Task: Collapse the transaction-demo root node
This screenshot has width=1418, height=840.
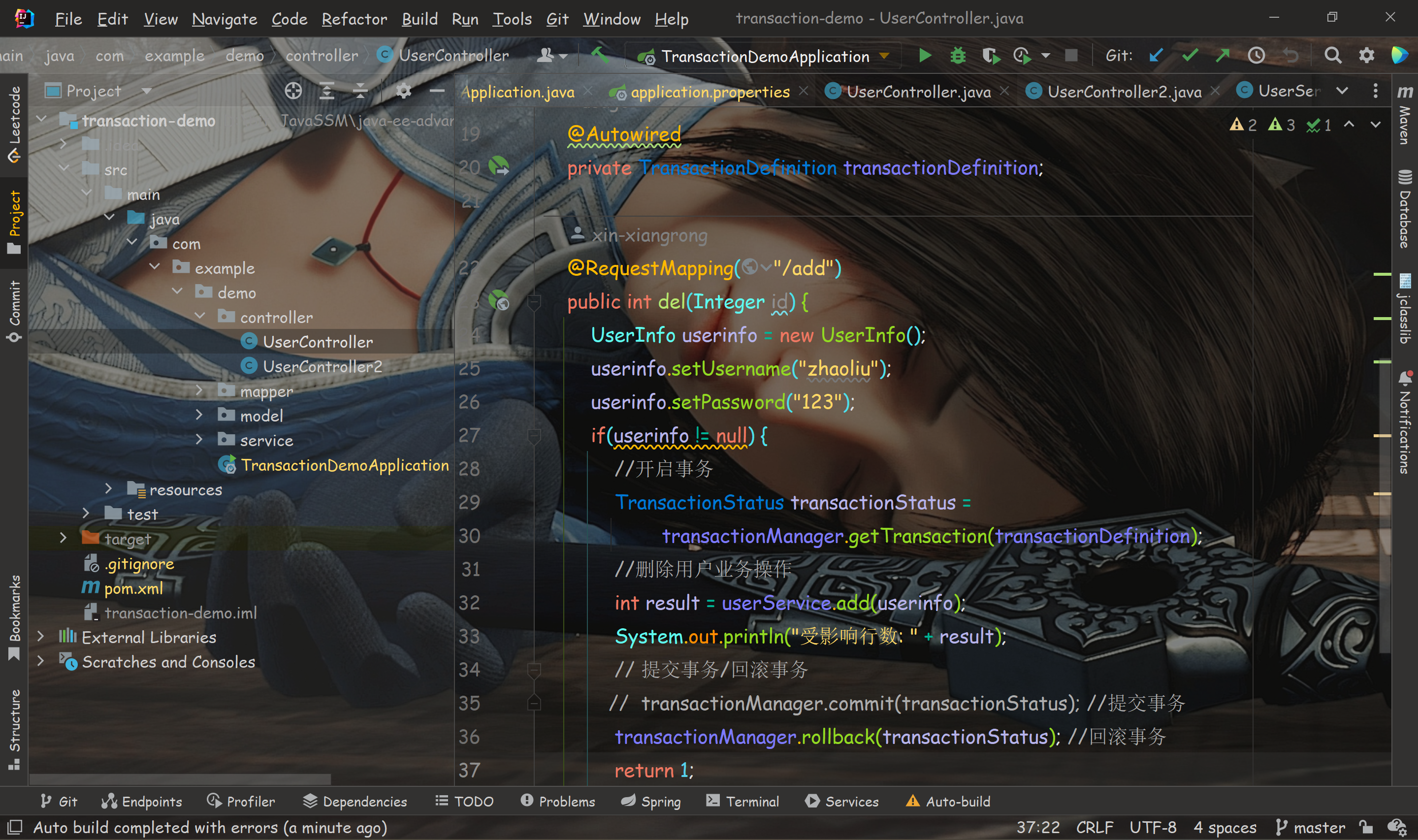Action: pos(41,120)
